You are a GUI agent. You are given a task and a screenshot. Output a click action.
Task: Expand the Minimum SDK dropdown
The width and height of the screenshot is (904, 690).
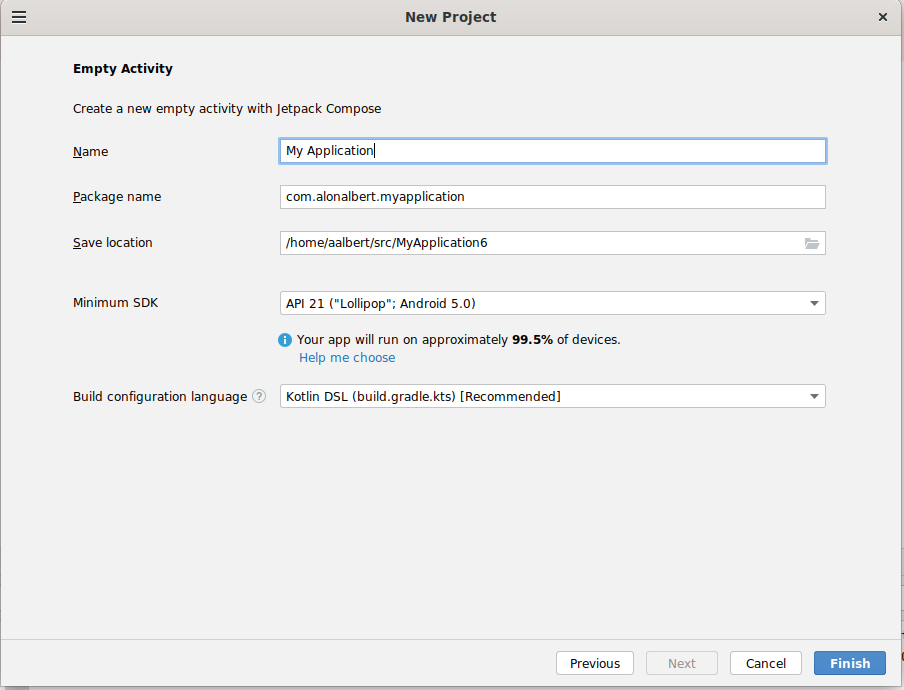click(x=814, y=303)
